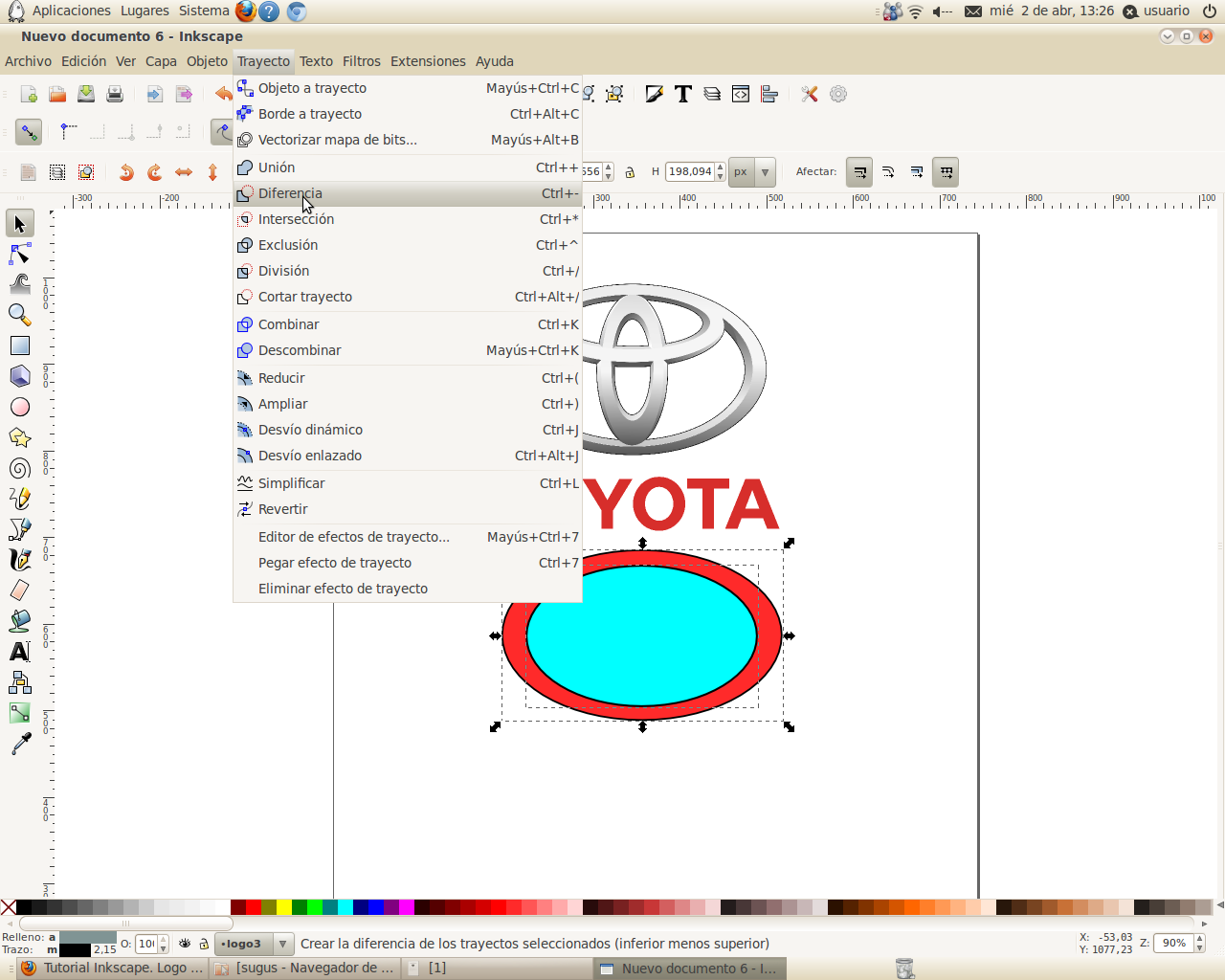The width and height of the screenshot is (1225, 980).
Task: Click the open file folder icon
Action: (x=57, y=94)
